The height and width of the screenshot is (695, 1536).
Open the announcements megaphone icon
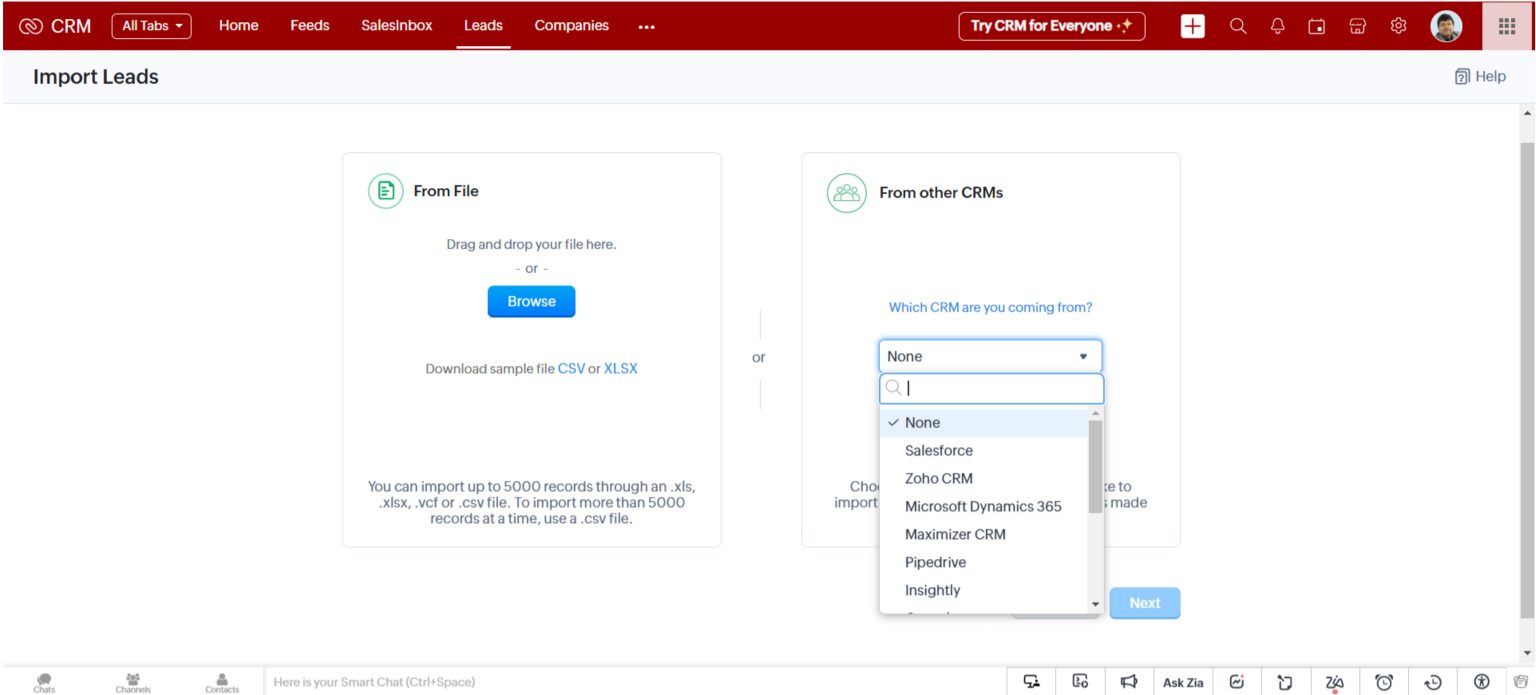[x=1129, y=682]
